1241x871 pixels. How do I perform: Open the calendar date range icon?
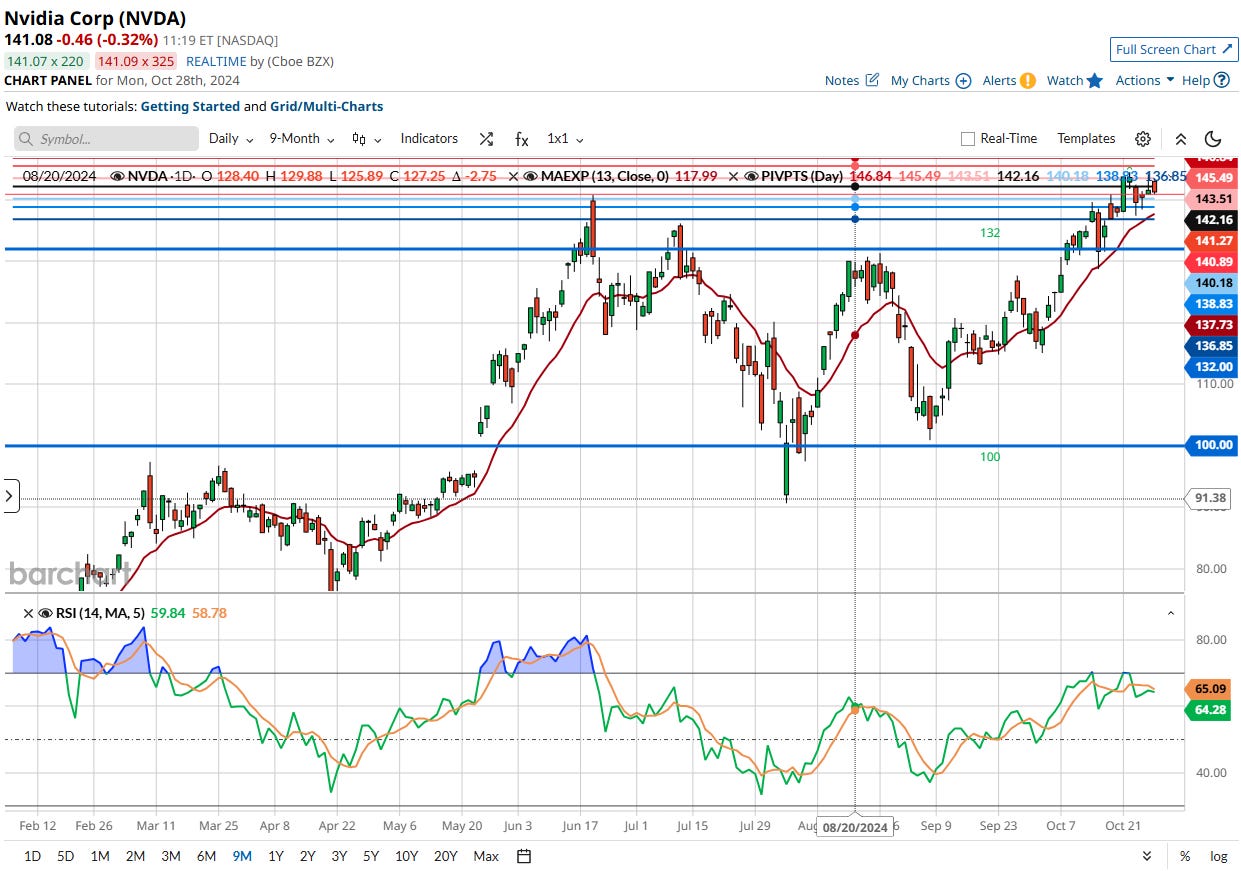524,856
